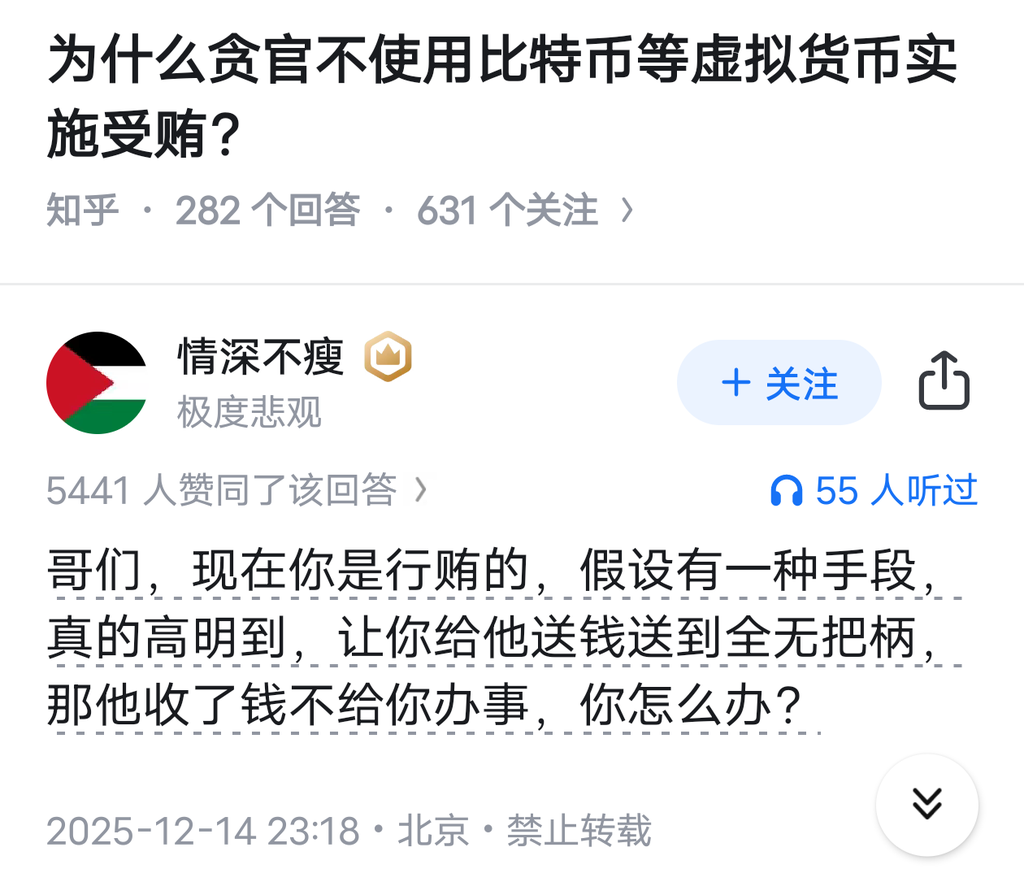The image size is (1024, 895).
Task: Expand the answer with the double-chevron button
Action: click(927, 803)
